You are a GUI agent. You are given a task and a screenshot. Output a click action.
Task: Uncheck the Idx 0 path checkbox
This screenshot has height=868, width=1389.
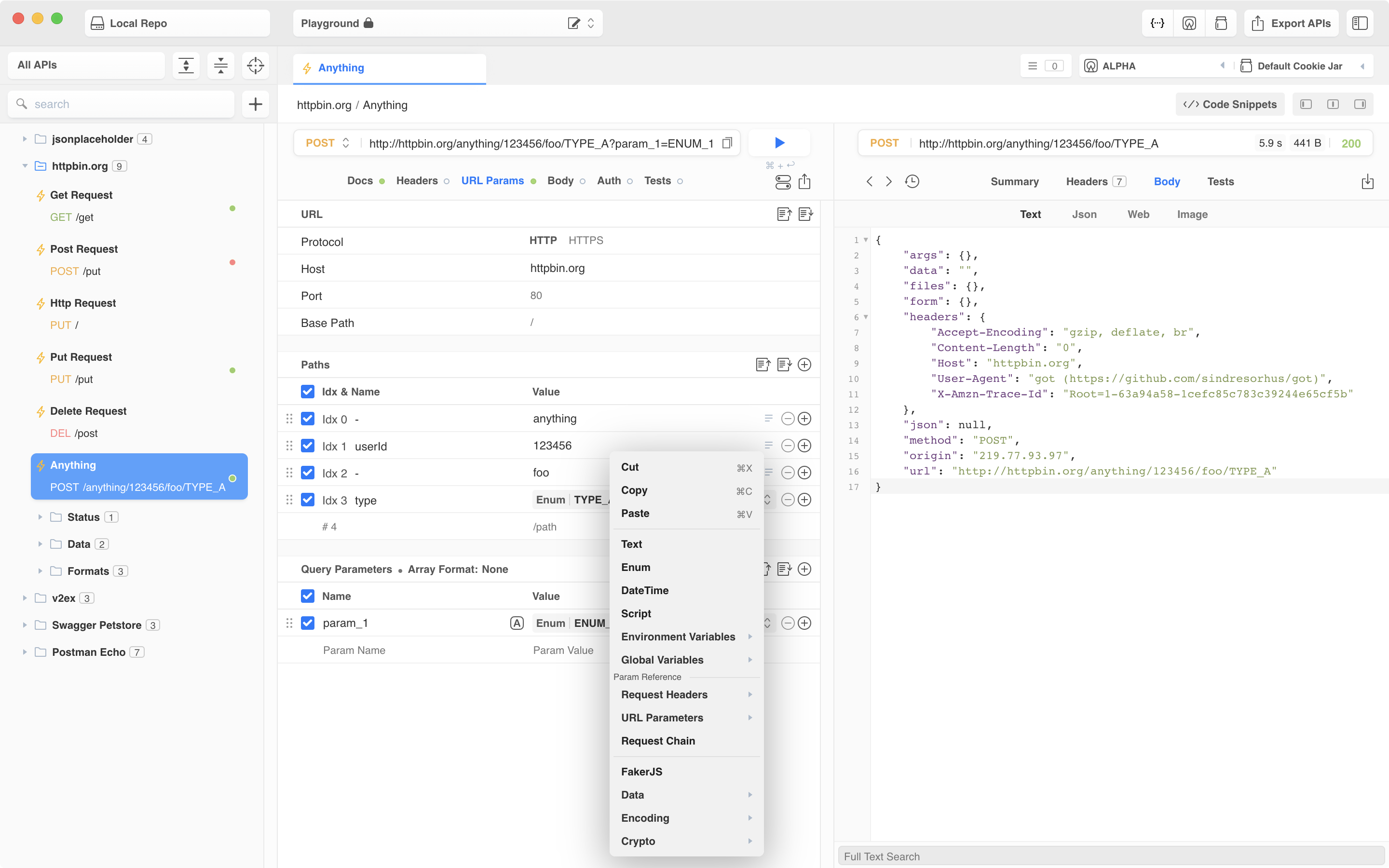tap(308, 419)
